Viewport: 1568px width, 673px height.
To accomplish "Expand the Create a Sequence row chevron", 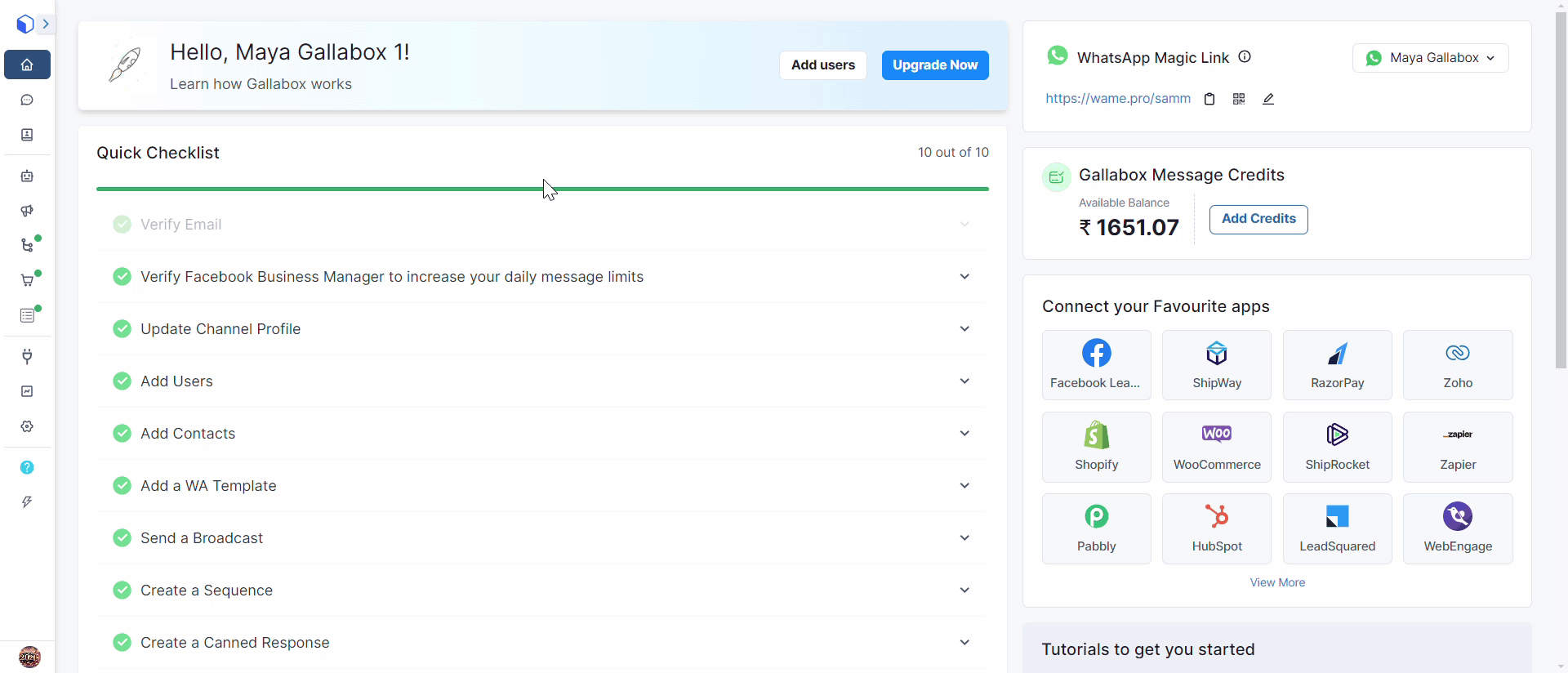I will (964, 591).
